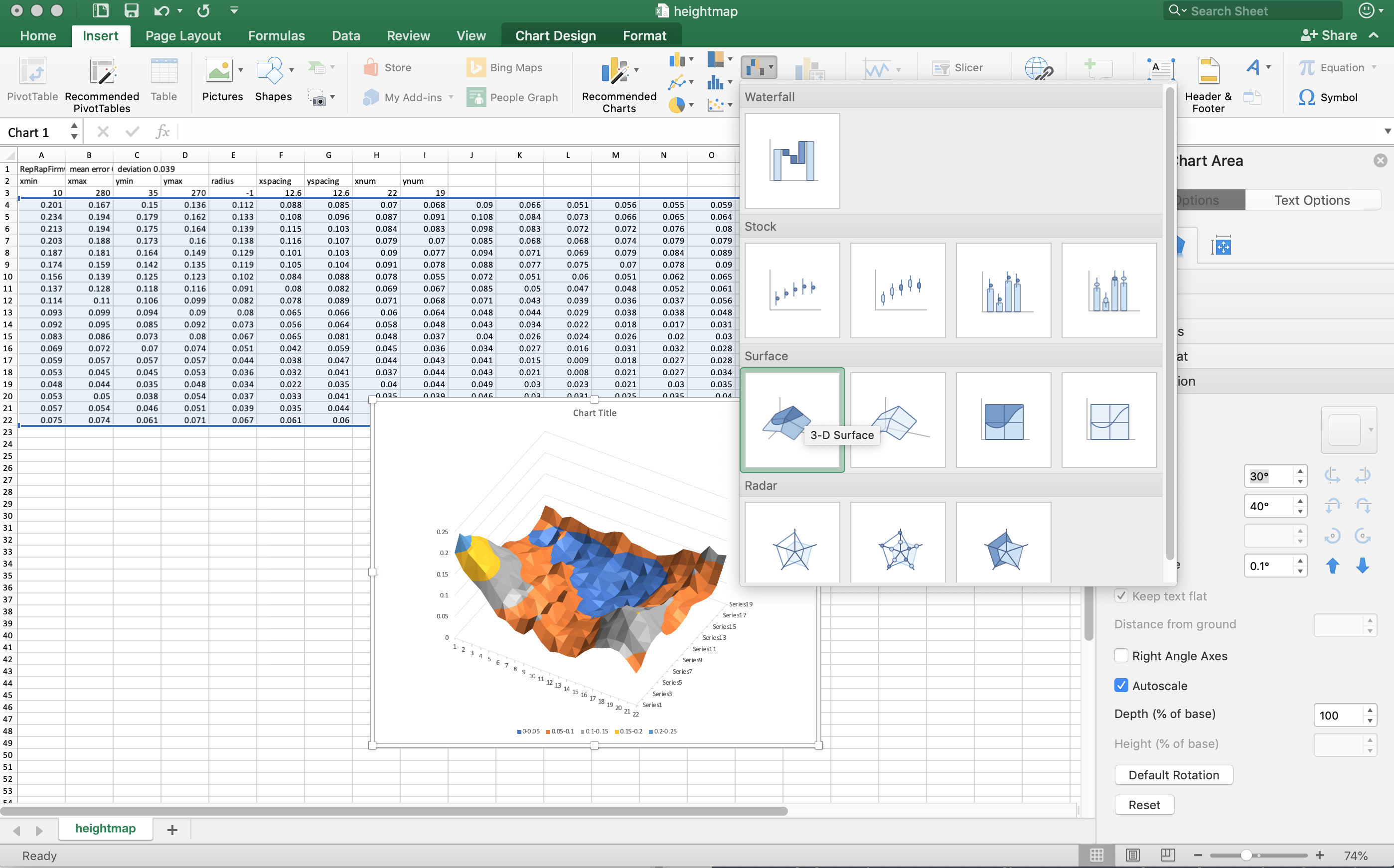Click the chart gallery vertical scrollbar
The image size is (1394, 868).
click(1170, 323)
